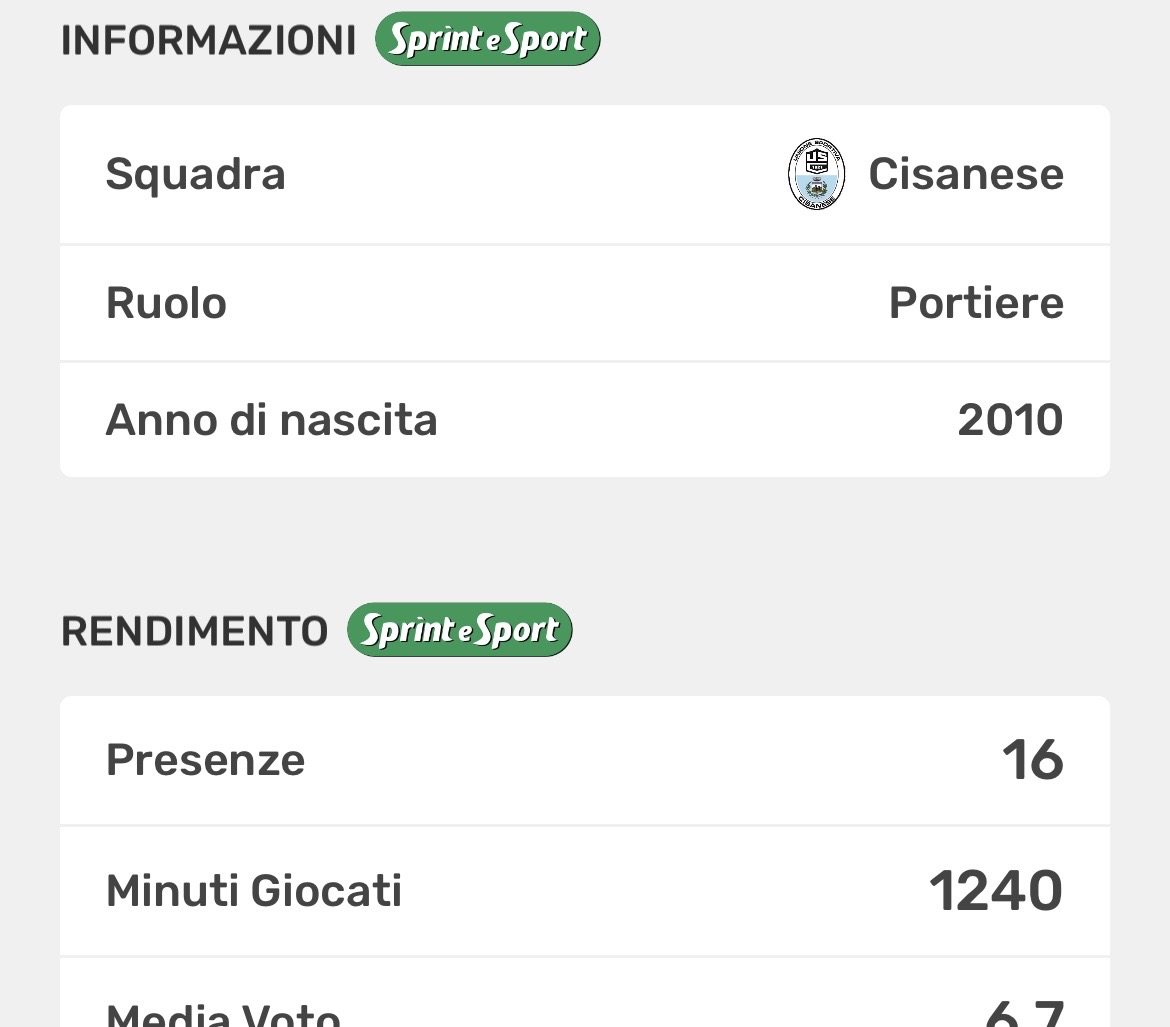Screen dimensions: 1170x1027
Task: Click the 1240 minutes played value
Action: click(995, 891)
